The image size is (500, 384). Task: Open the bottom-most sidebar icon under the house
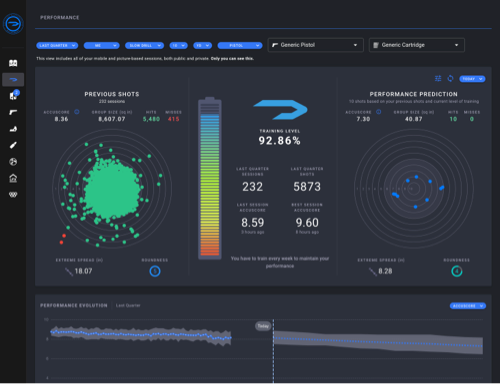point(13,194)
